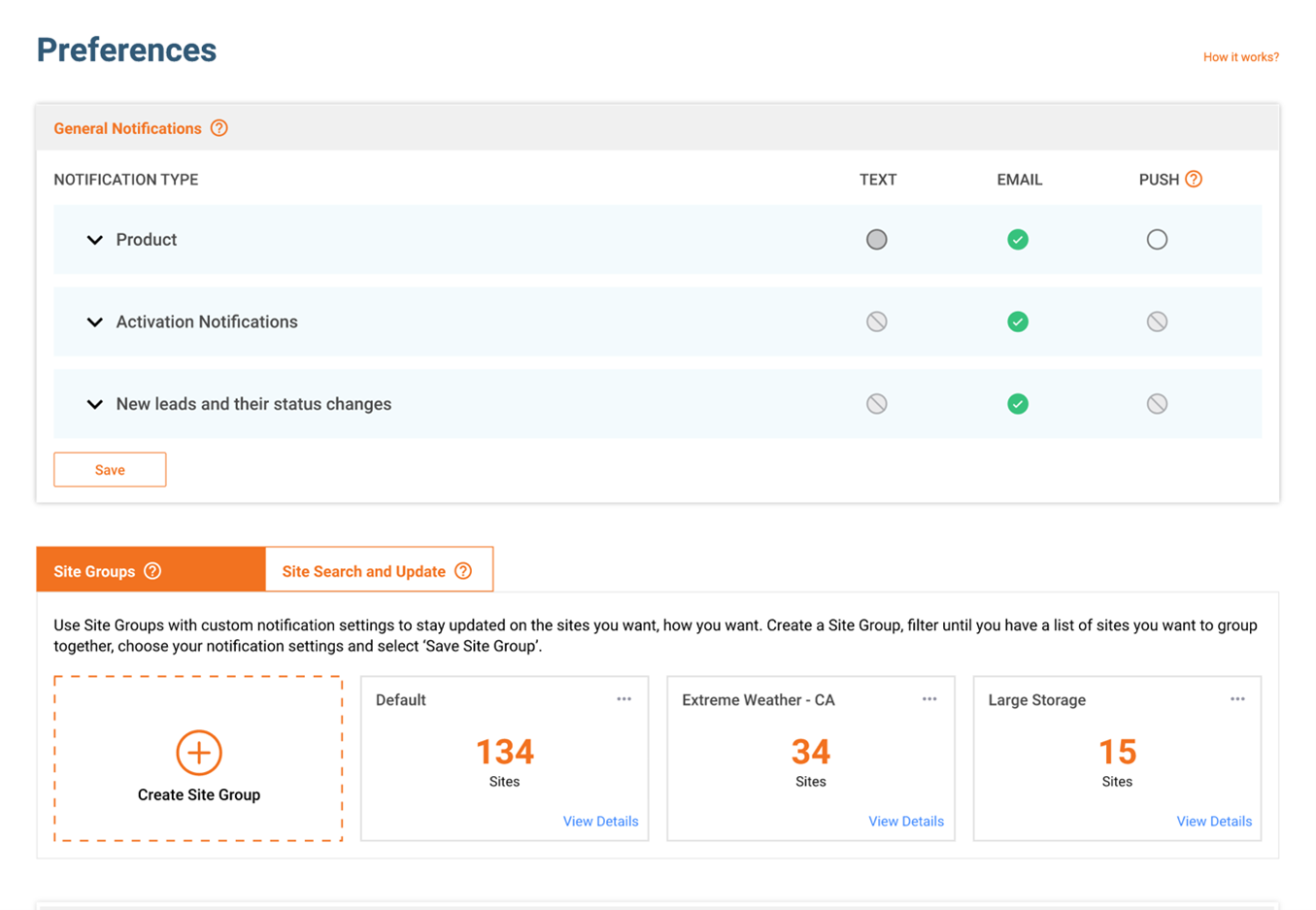Click disabled Activation Notifications push option

(x=1157, y=321)
